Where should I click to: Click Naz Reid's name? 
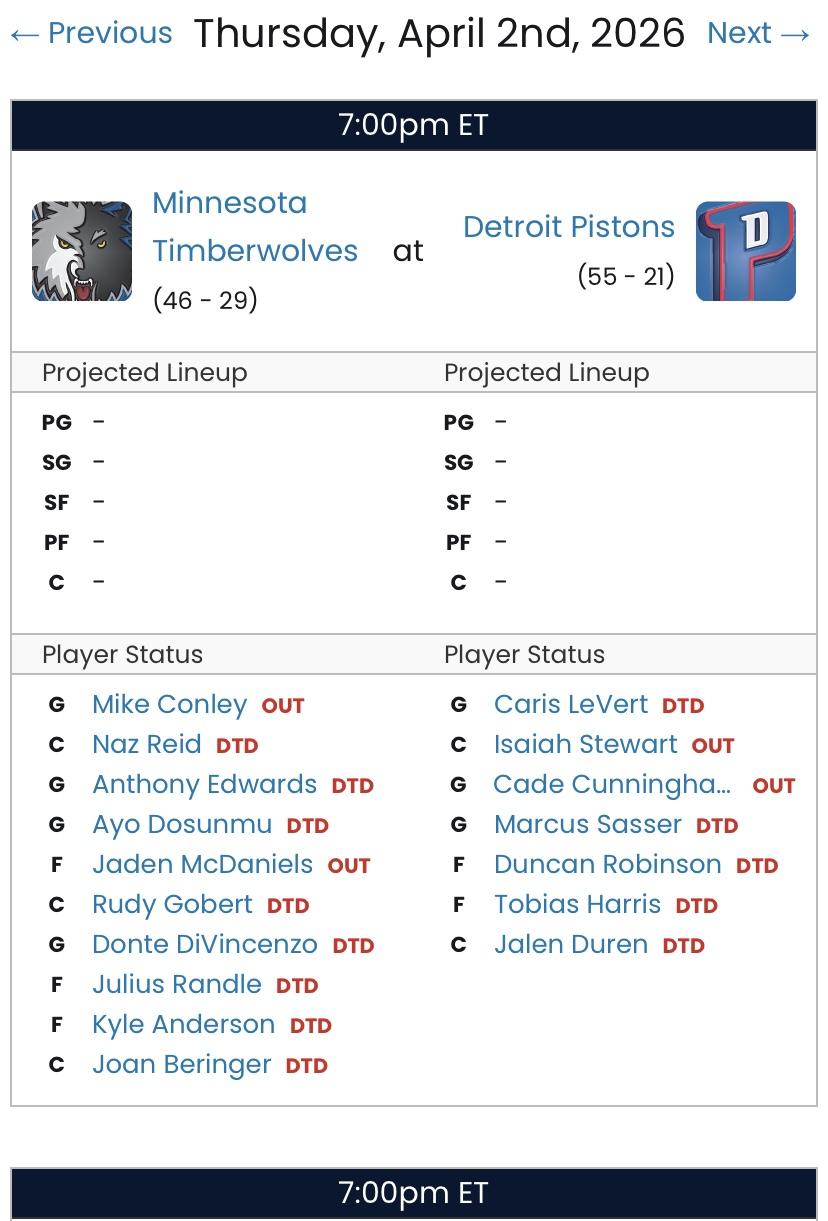point(147,744)
